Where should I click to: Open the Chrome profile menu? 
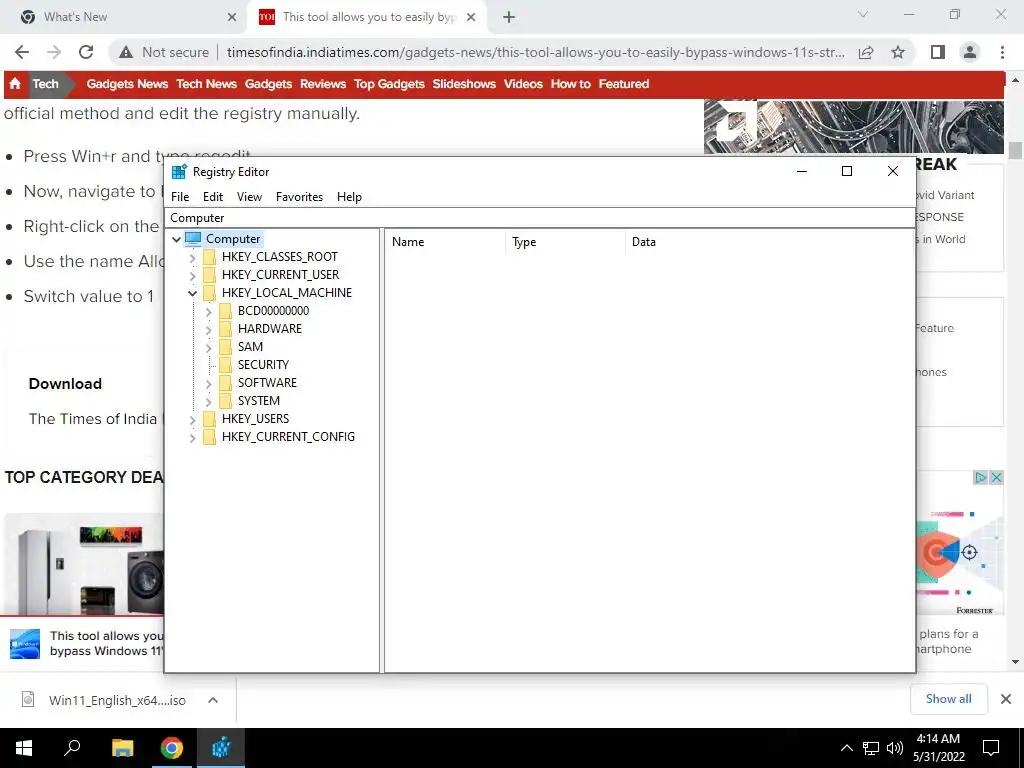tap(970, 52)
